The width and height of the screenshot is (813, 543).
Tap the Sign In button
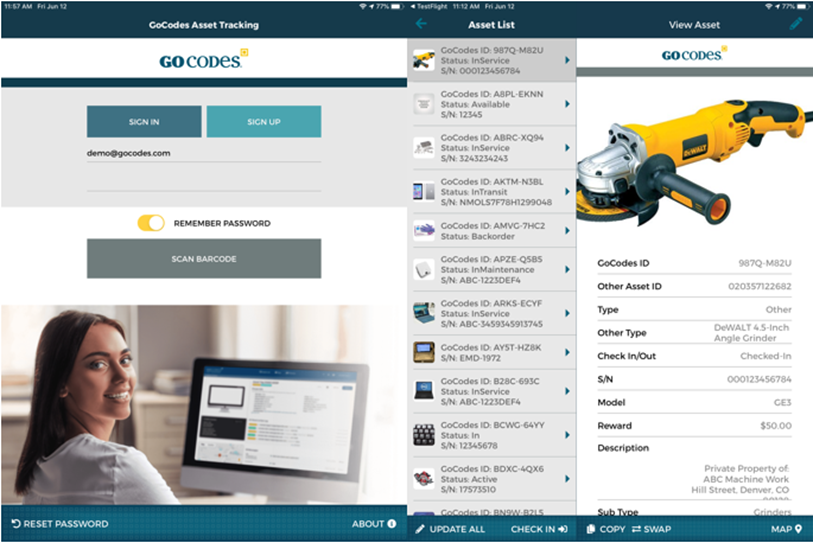144,122
